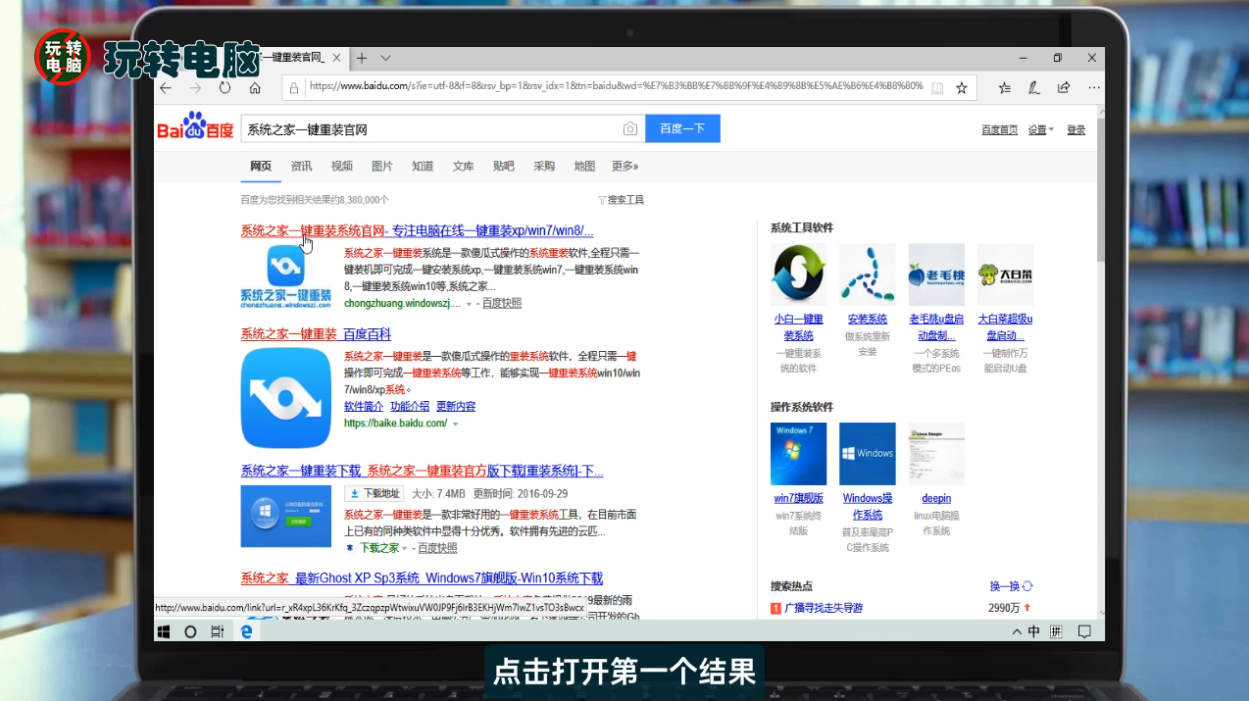Open the browser home page icon

(x=255, y=88)
